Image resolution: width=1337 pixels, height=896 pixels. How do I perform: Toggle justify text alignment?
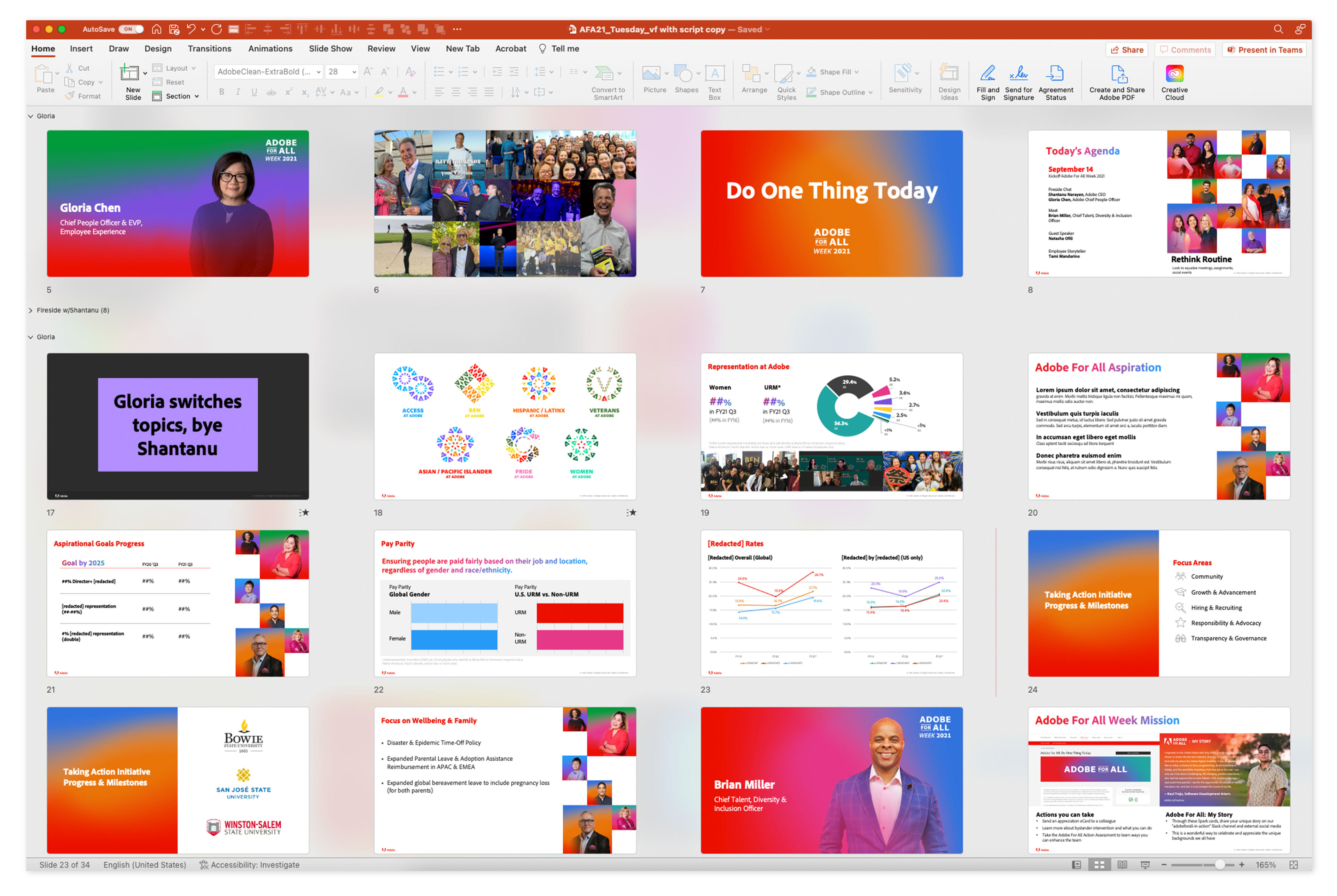tap(489, 92)
